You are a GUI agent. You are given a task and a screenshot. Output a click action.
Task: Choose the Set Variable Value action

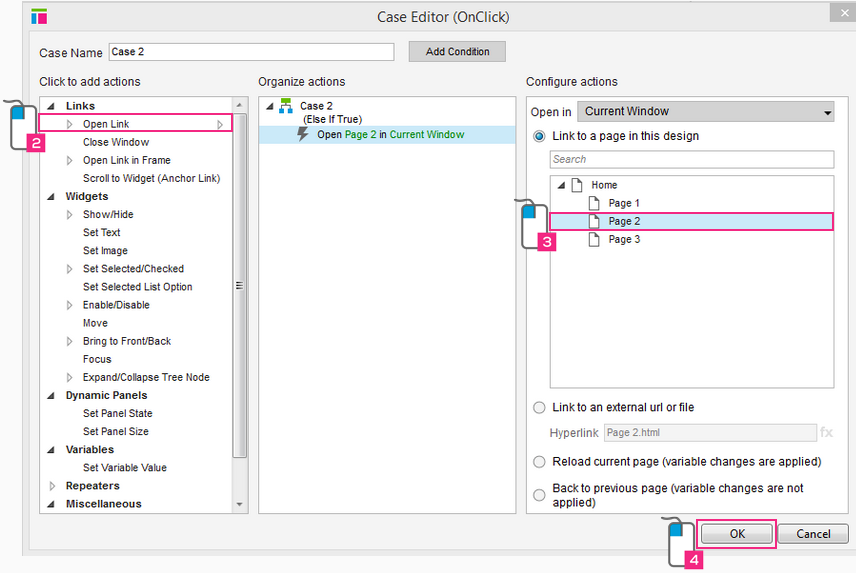(124, 468)
